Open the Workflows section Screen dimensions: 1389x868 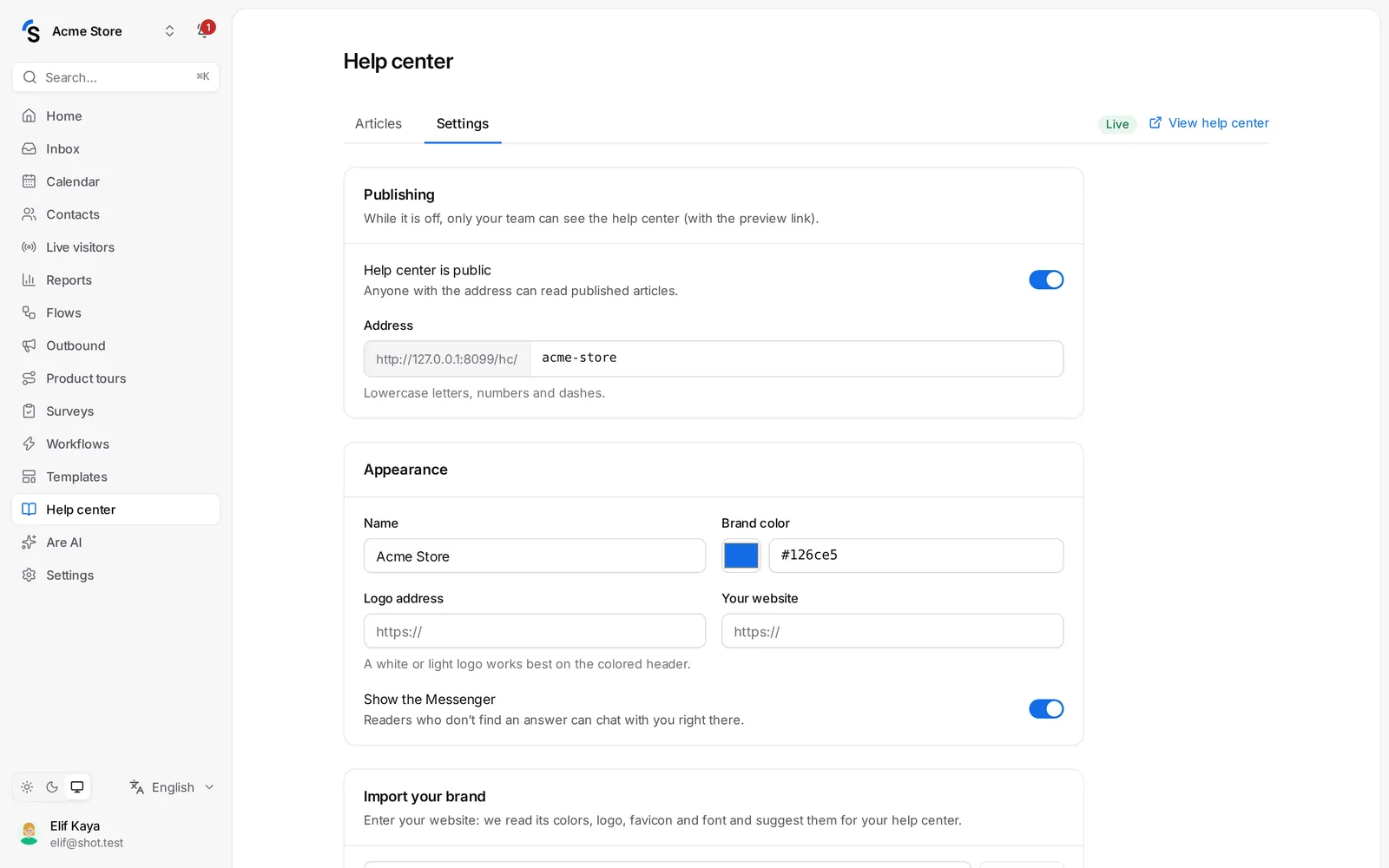[115, 444]
